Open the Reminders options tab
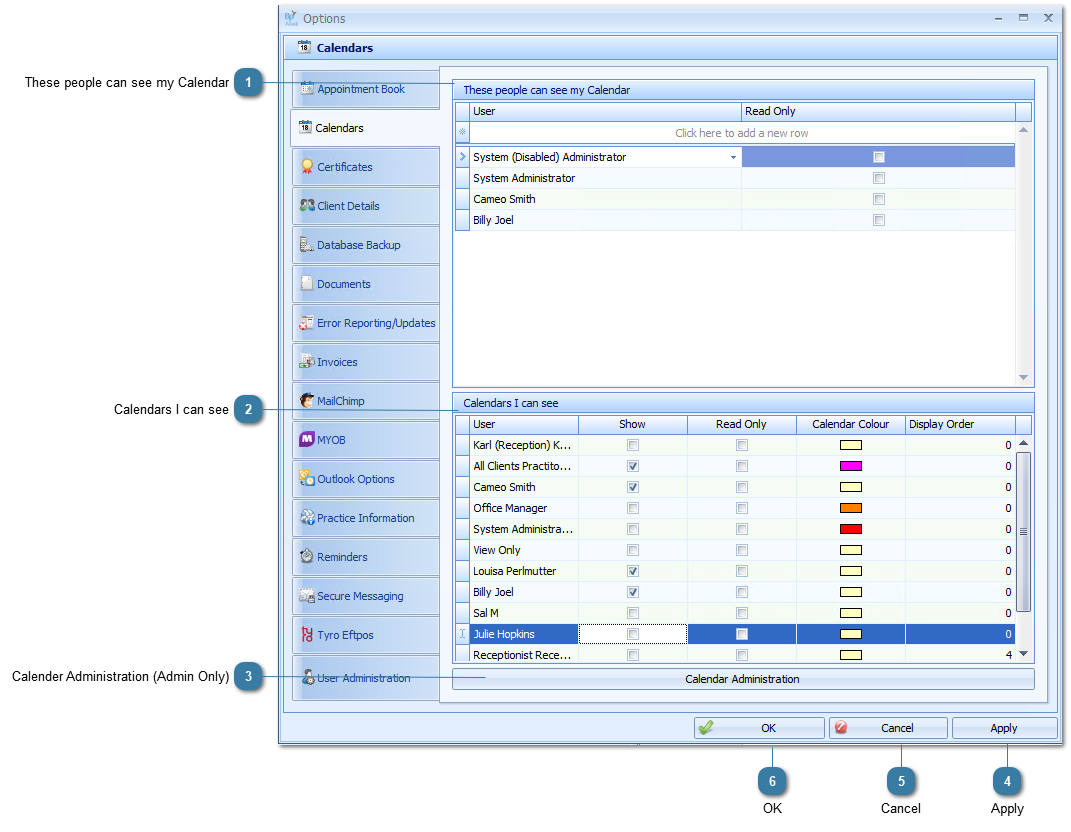The width and height of the screenshot is (1071, 832). [366, 557]
